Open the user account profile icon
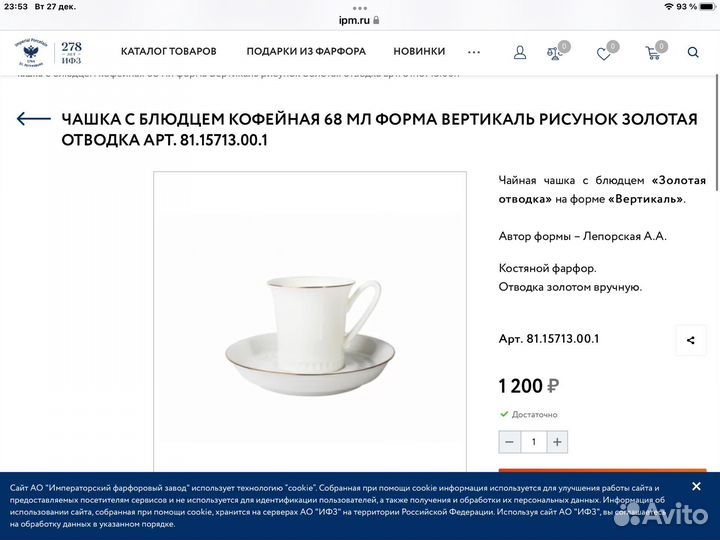 (x=520, y=52)
